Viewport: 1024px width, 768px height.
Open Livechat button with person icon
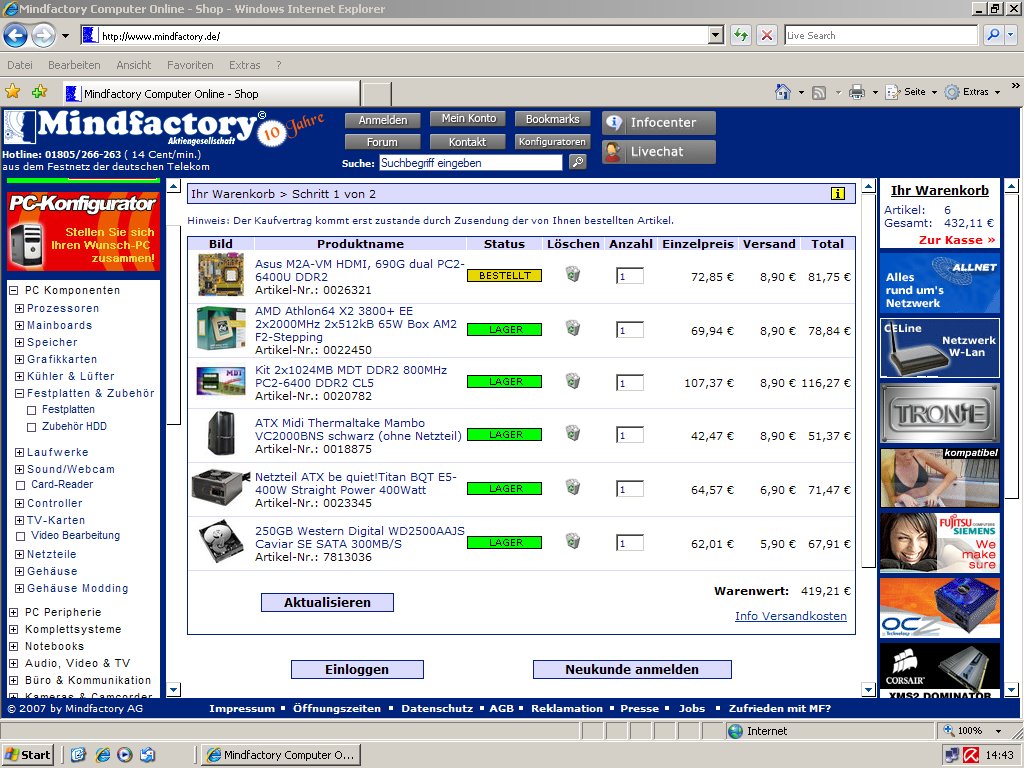(658, 152)
